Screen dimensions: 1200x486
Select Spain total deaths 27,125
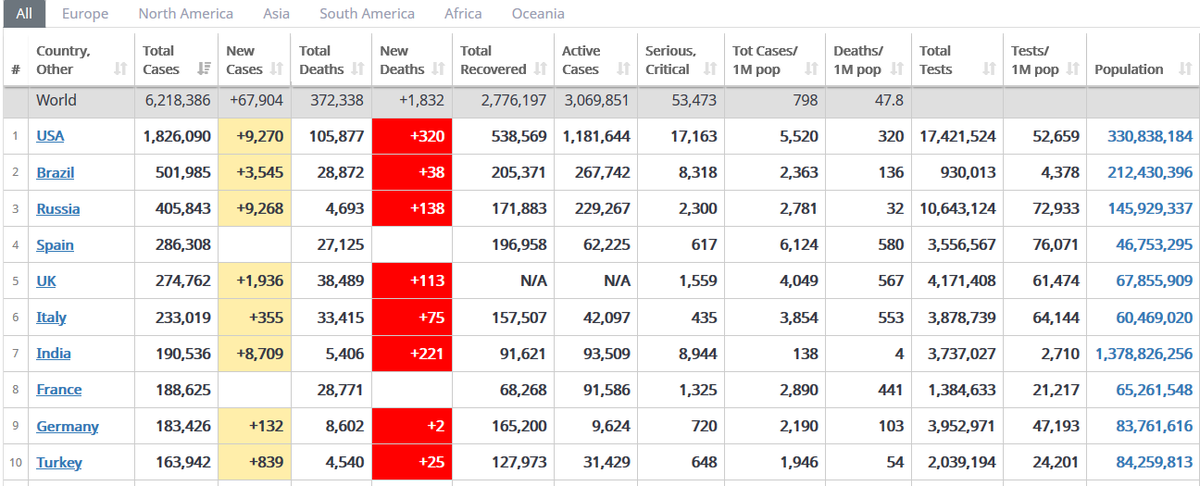(x=341, y=245)
